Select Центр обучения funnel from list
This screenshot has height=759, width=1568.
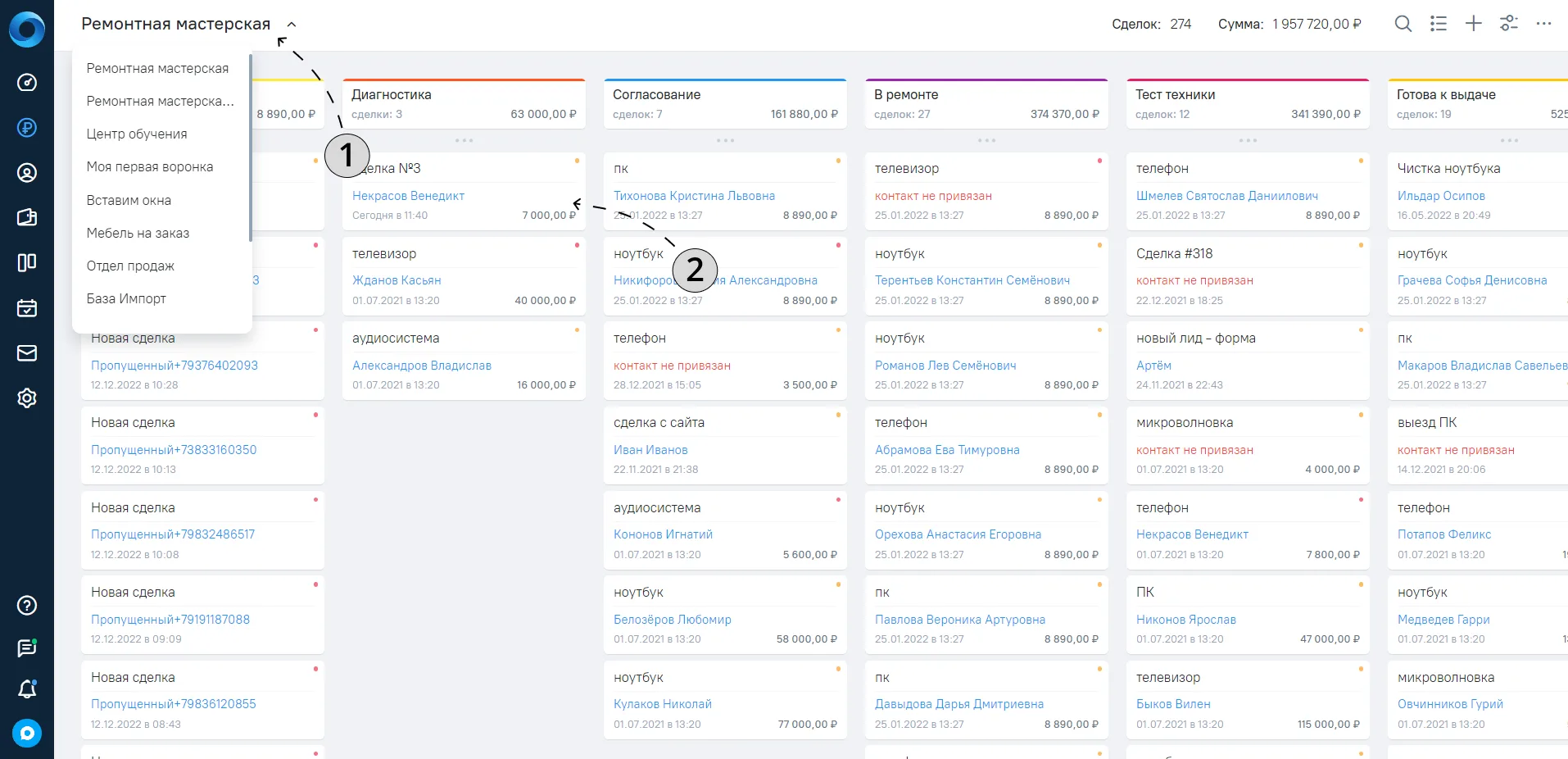(x=137, y=134)
